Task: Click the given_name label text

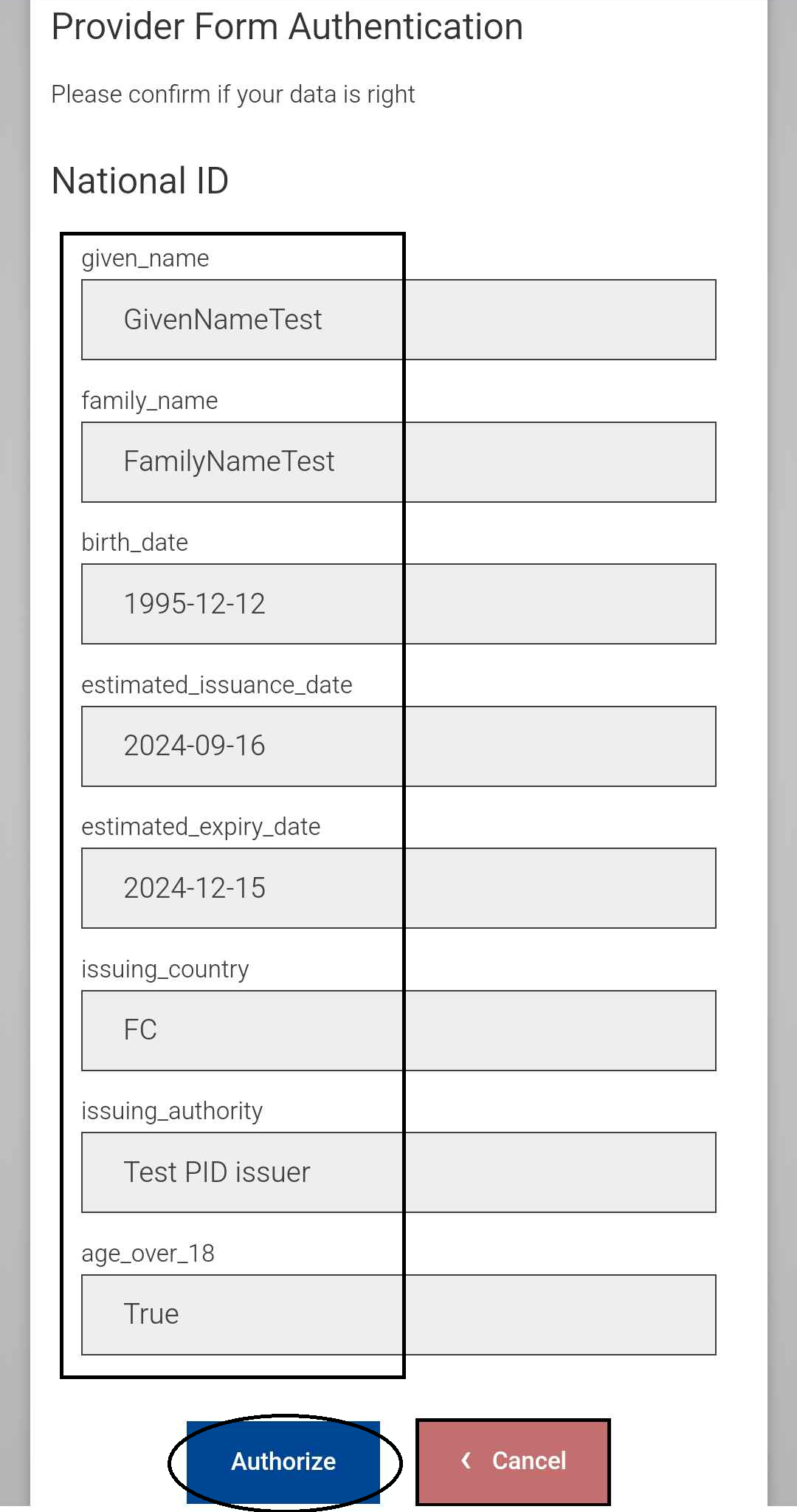Action: click(x=145, y=258)
